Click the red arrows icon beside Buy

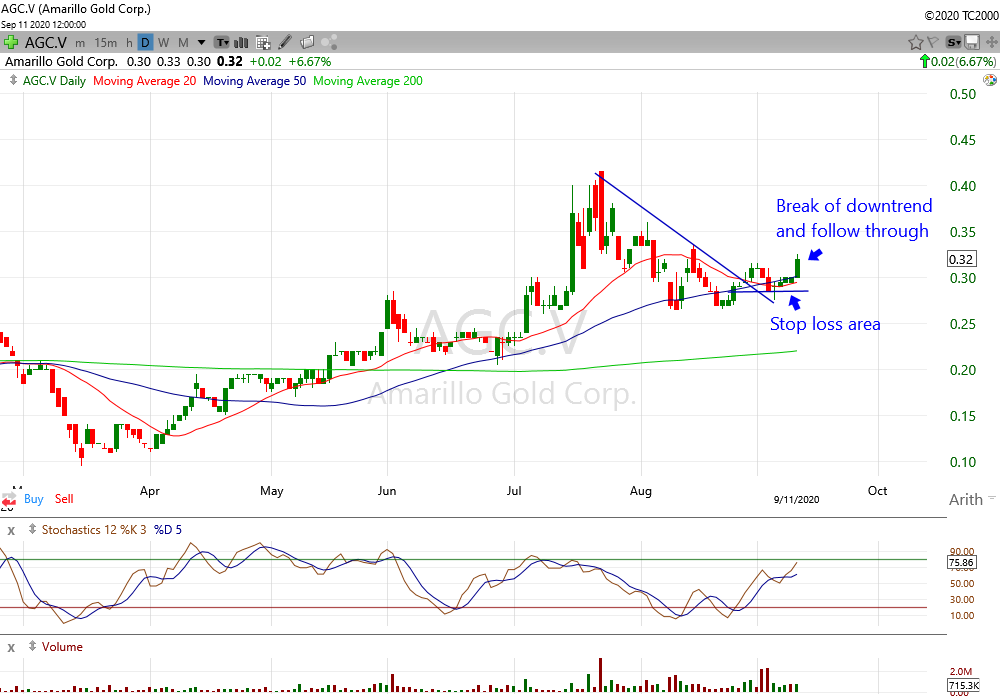(9, 500)
